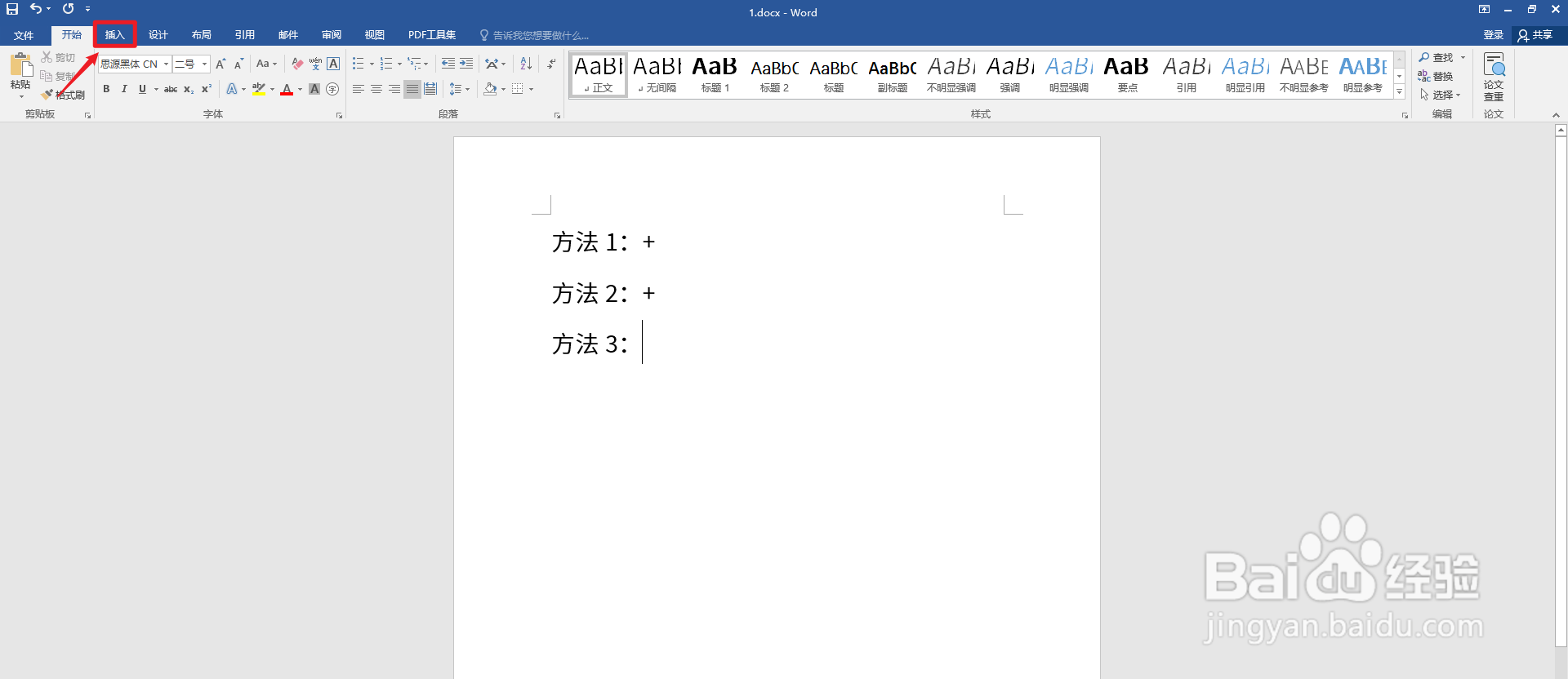Apply the yellow text highlight color

pos(259,89)
